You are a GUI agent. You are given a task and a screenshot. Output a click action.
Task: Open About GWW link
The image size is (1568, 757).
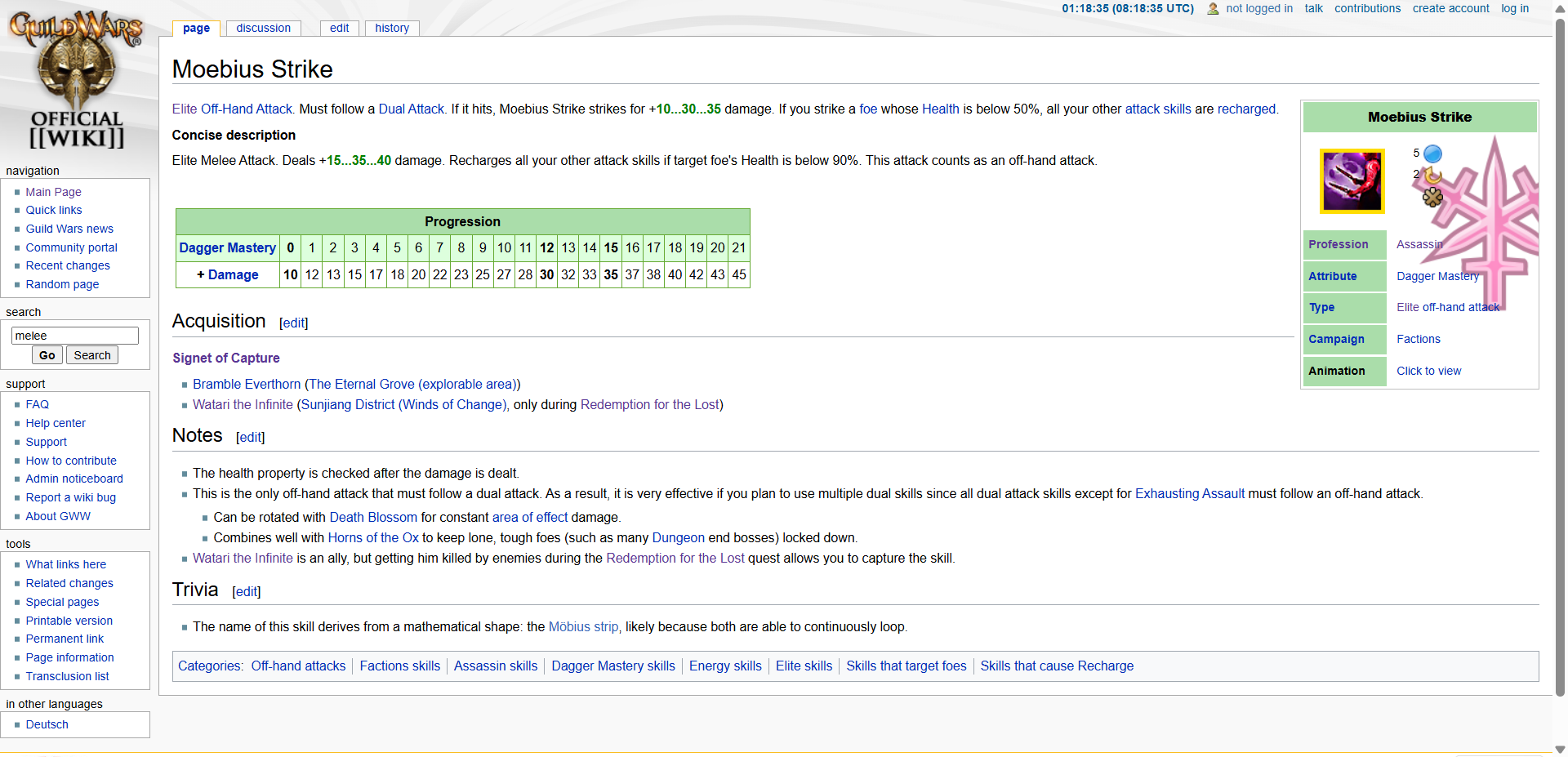click(x=58, y=516)
